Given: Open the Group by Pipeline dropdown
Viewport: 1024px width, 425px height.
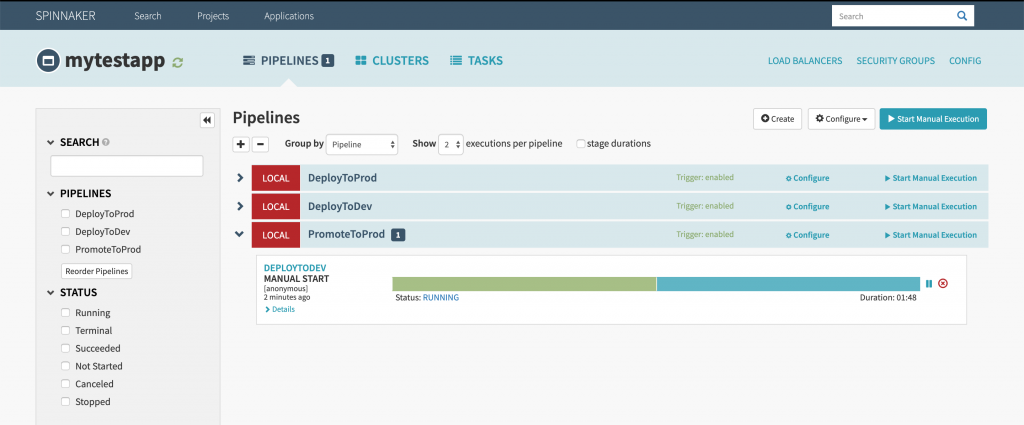Looking at the screenshot, I should pos(363,144).
